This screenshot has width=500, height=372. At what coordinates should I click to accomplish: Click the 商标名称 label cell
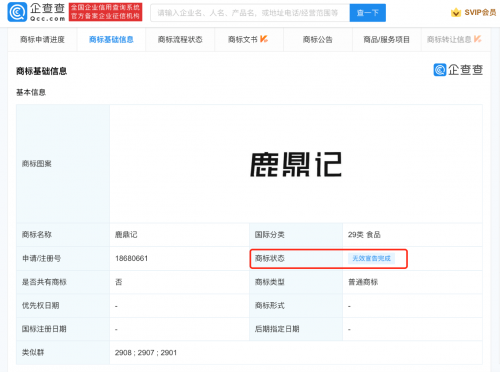pyautogui.click(x=63, y=235)
